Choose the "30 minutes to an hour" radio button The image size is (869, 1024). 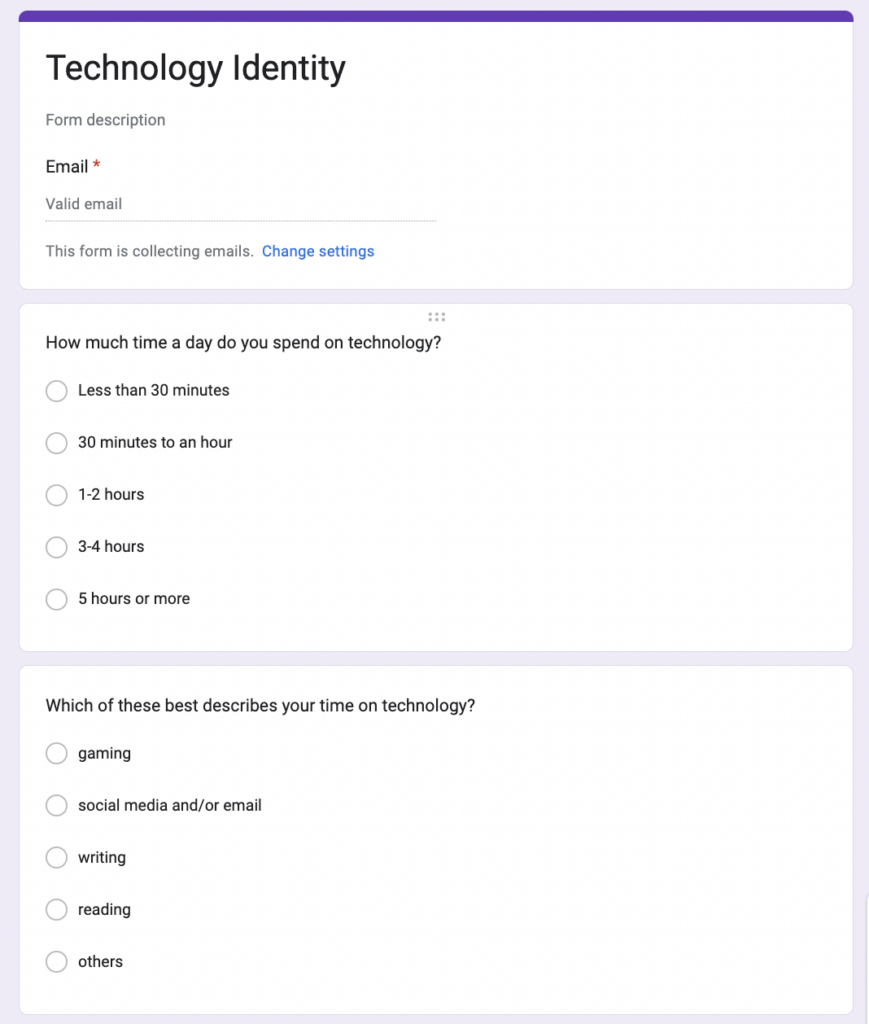[x=57, y=443]
